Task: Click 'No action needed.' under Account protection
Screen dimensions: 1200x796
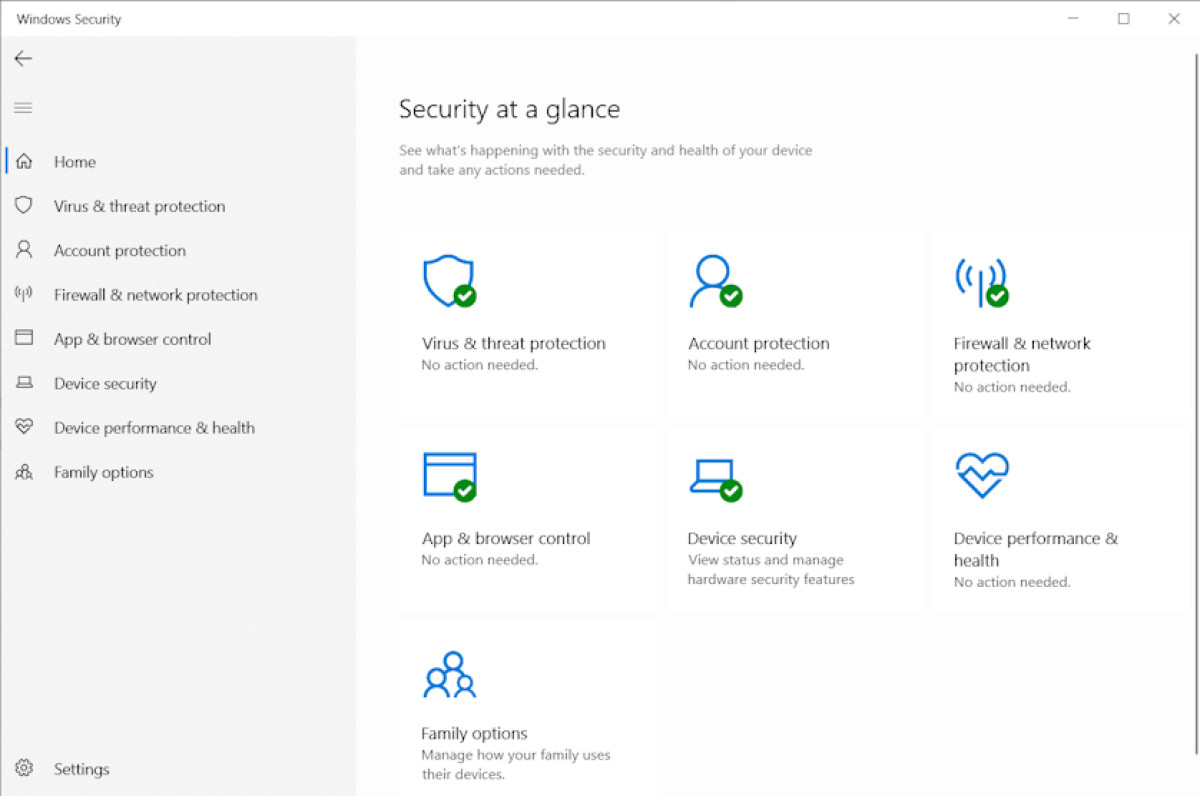Action: pos(746,365)
